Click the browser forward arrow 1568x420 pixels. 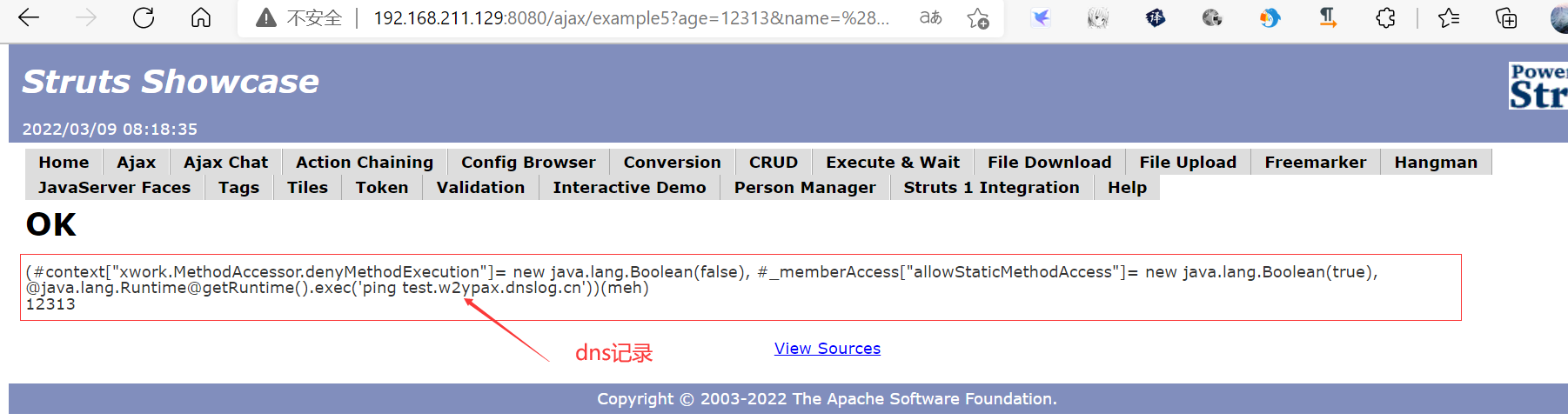click(86, 18)
